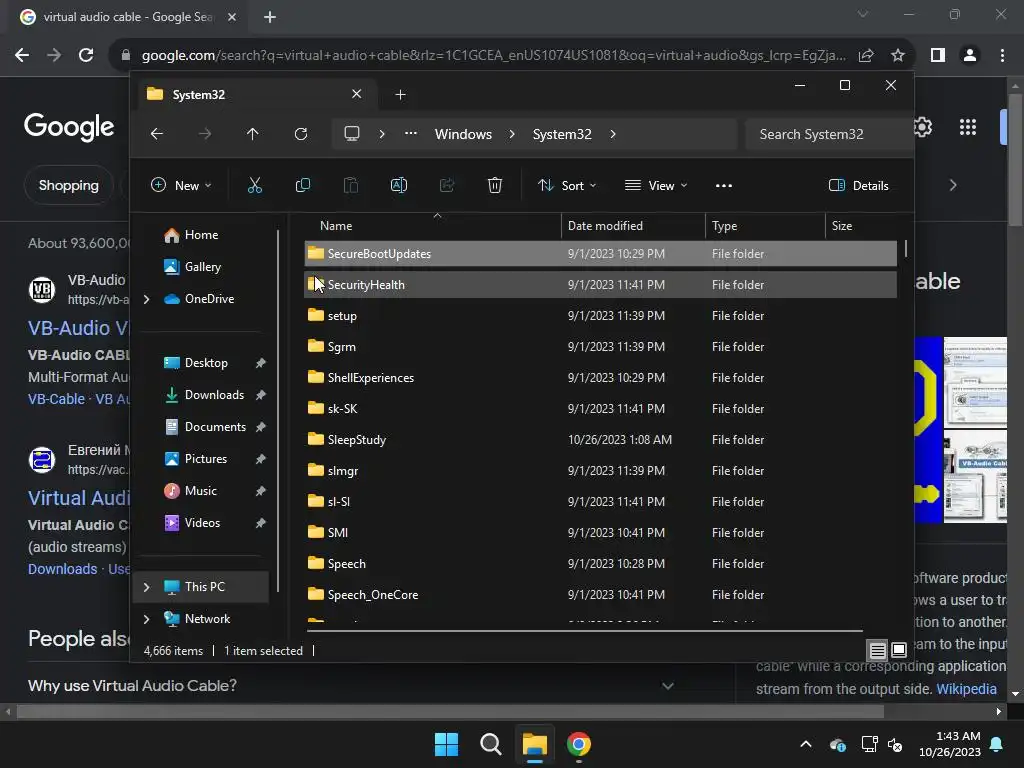Bookmark this page with star icon
The width and height of the screenshot is (1024, 768).
pos(898,55)
